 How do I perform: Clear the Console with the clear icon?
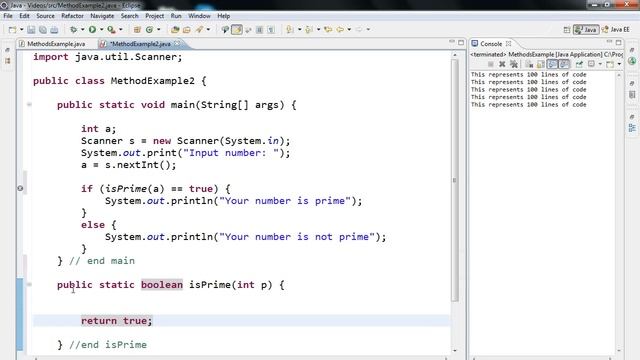tap(529, 64)
